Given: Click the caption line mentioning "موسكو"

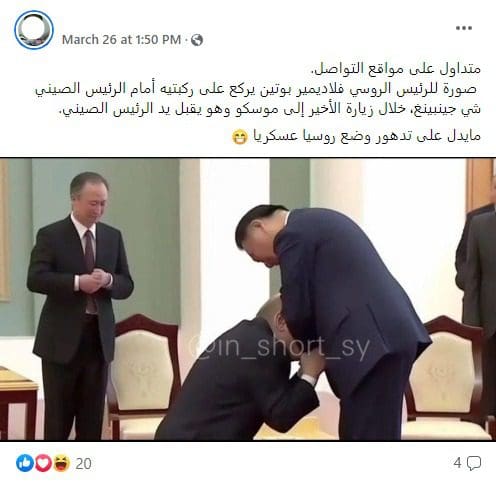Looking at the screenshot, I should pyautogui.click(x=270, y=109).
